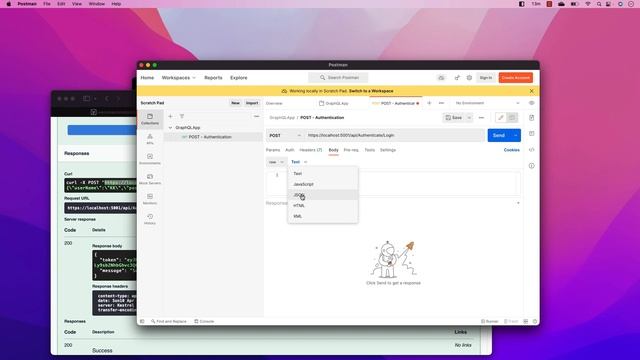The image size is (640, 360).
Task: Switch to the Auth tab
Action: pyautogui.click(x=289, y=150)
